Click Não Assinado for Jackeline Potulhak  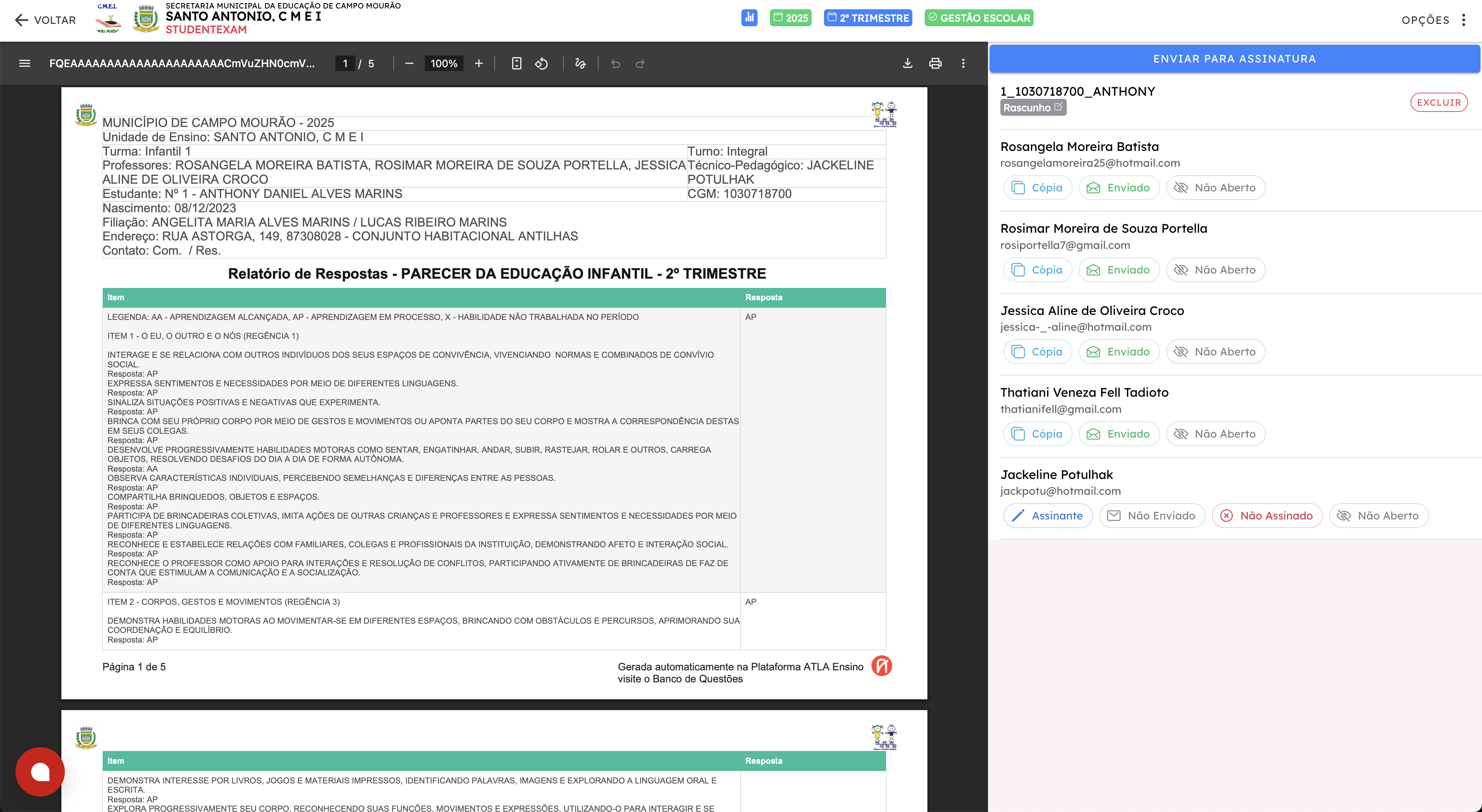coord(1267,516)
